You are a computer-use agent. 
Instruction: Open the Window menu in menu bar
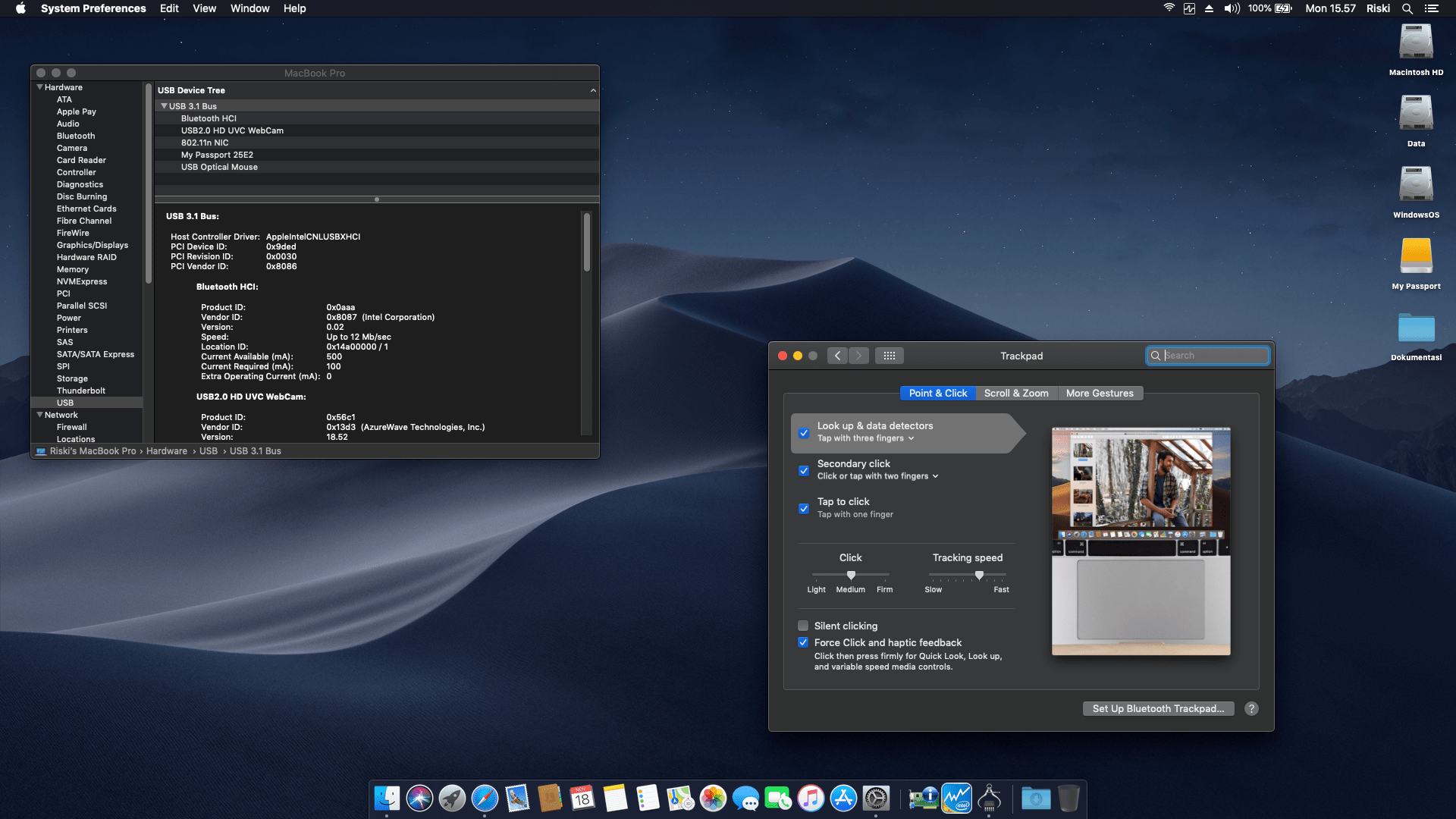(x=249, y=8)
